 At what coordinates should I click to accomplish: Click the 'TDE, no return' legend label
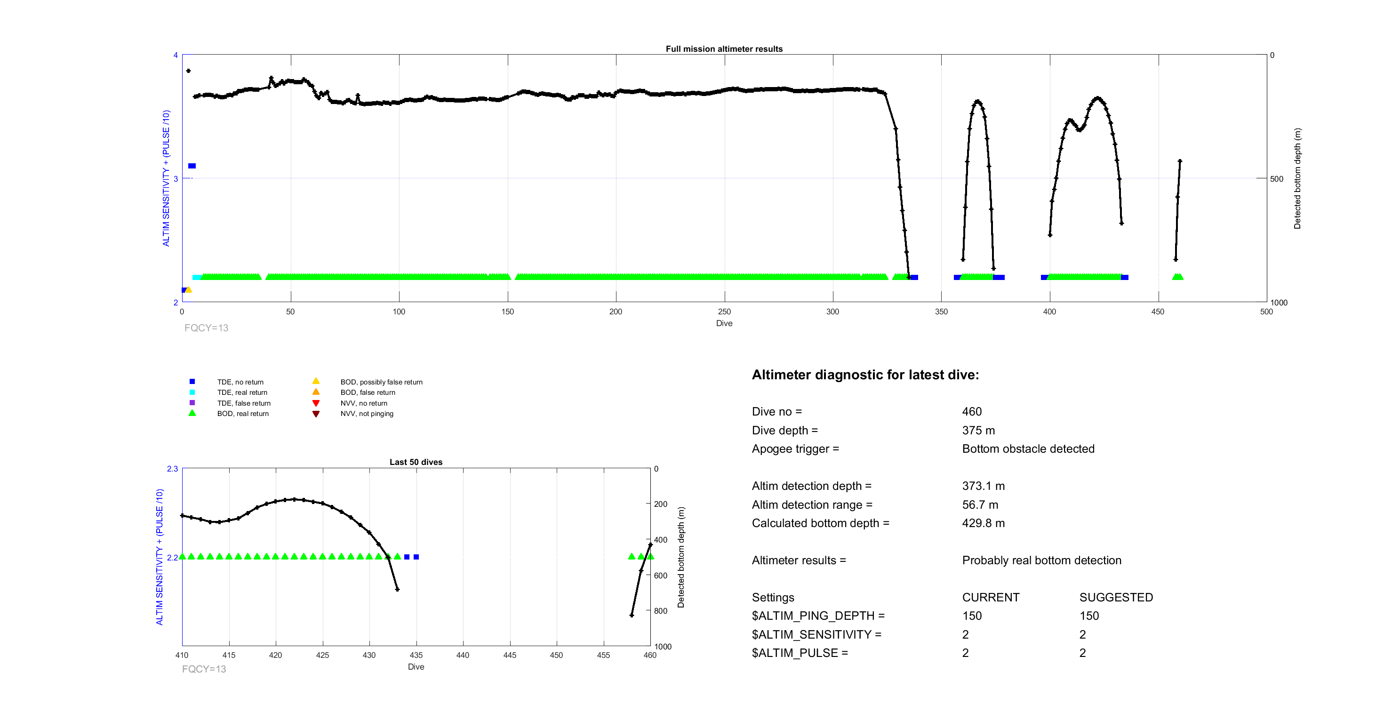coord(240,382)
